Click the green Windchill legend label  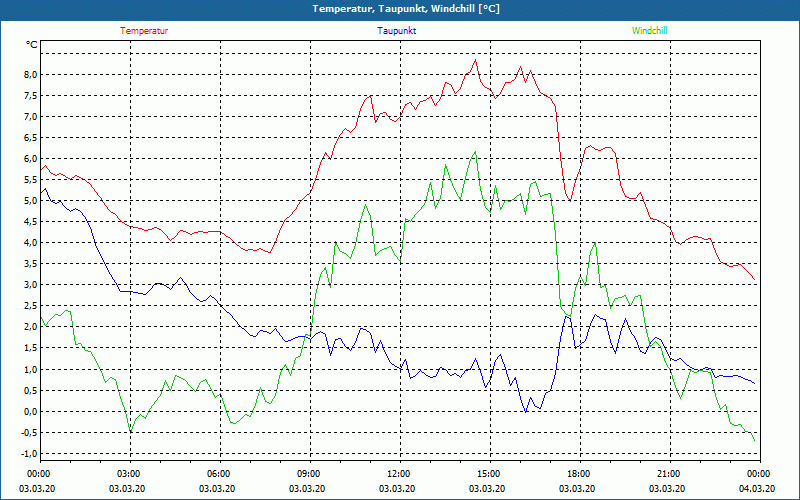click(649, 31)
